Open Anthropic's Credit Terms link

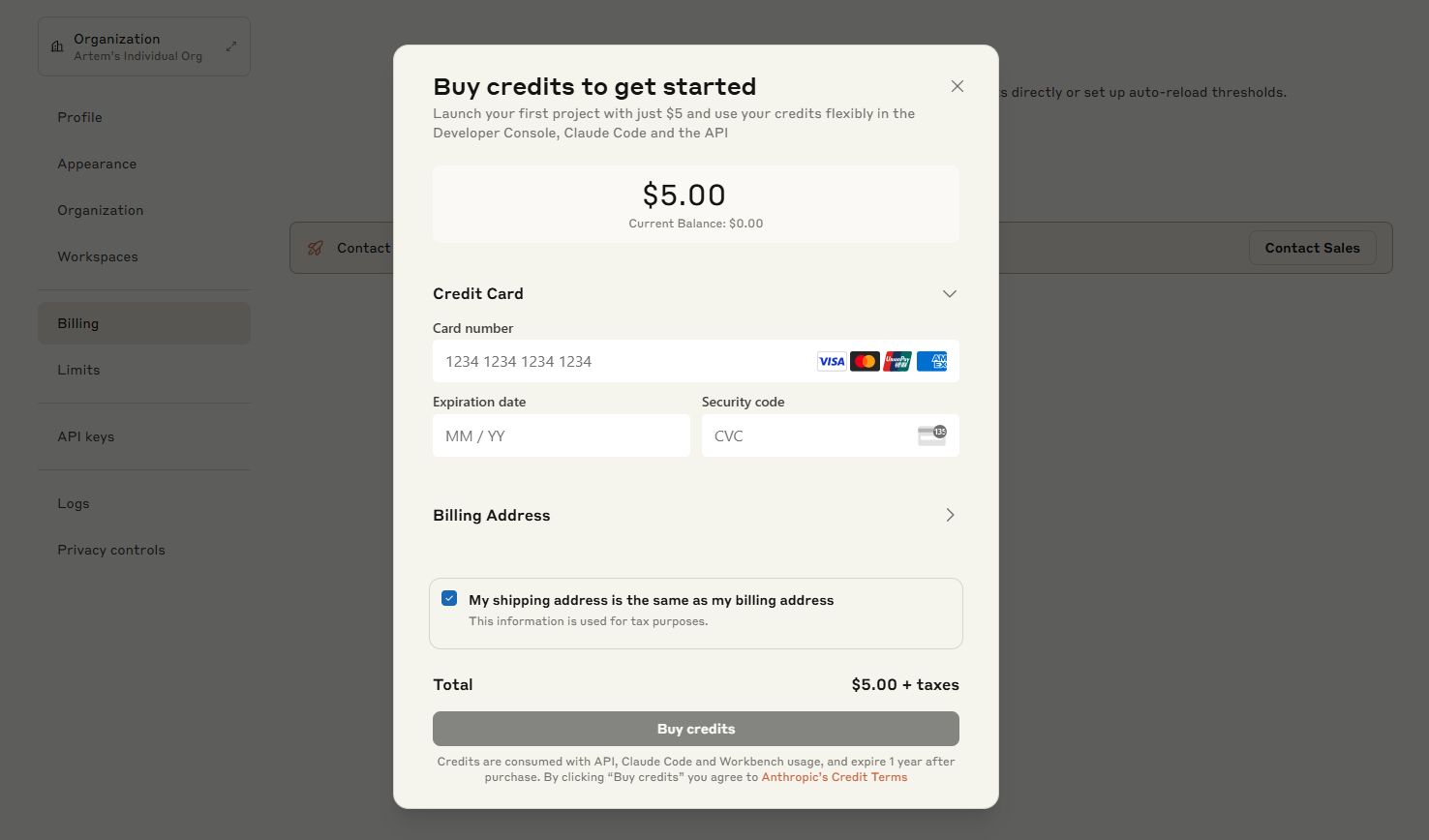click(835, 777)
